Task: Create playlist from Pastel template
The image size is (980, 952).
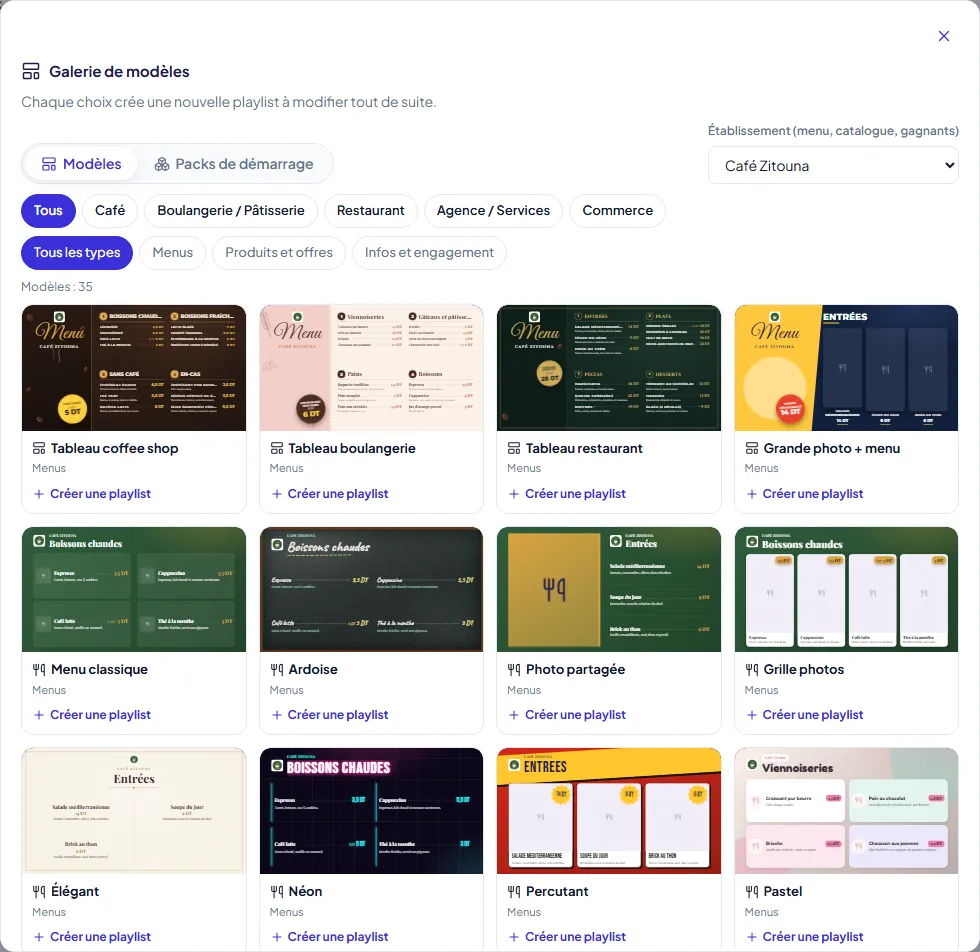Action: [804, 936]
